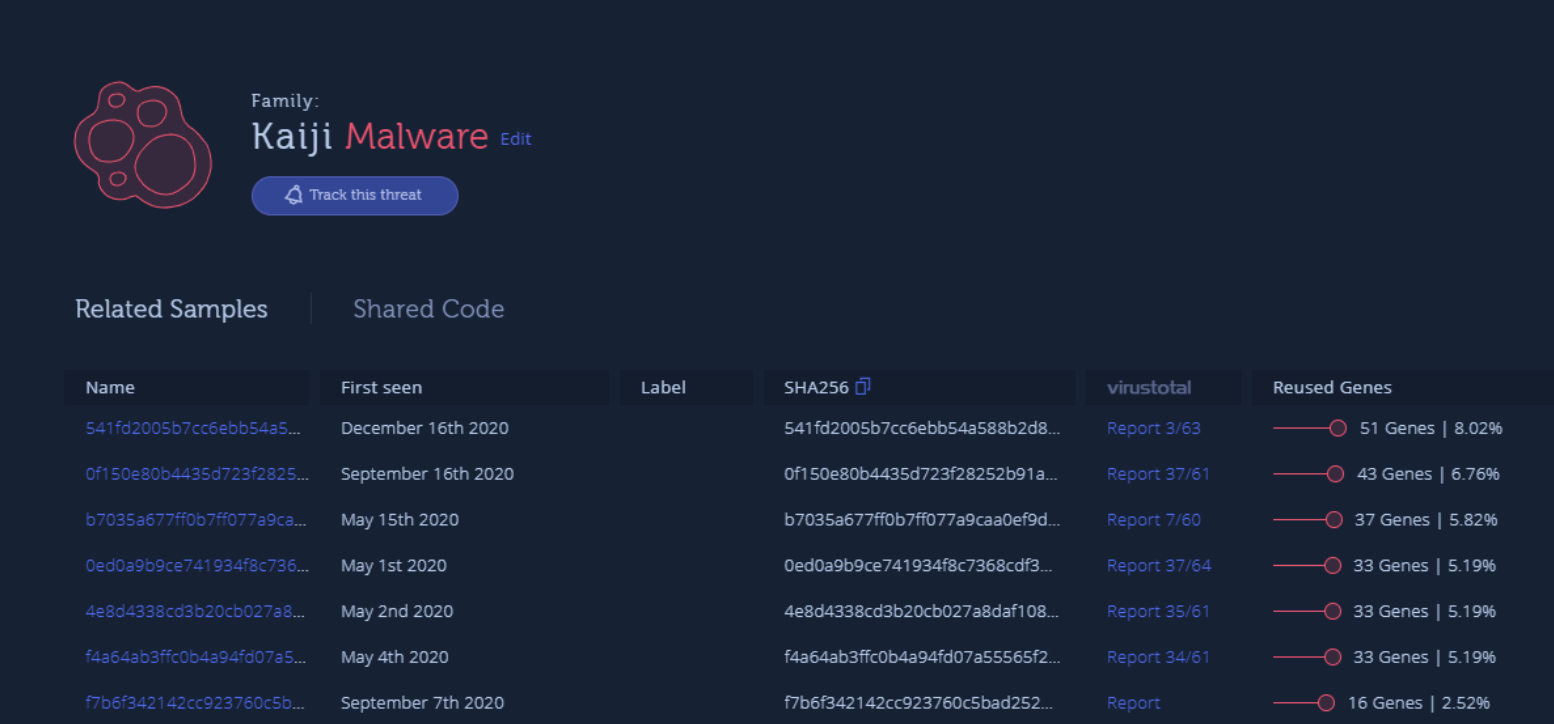Viewport: 1554px width, 724px height.
Task: Select the hash 0f150e80b4435d723f28252b91a...
Action: click(x=920, y=474)
